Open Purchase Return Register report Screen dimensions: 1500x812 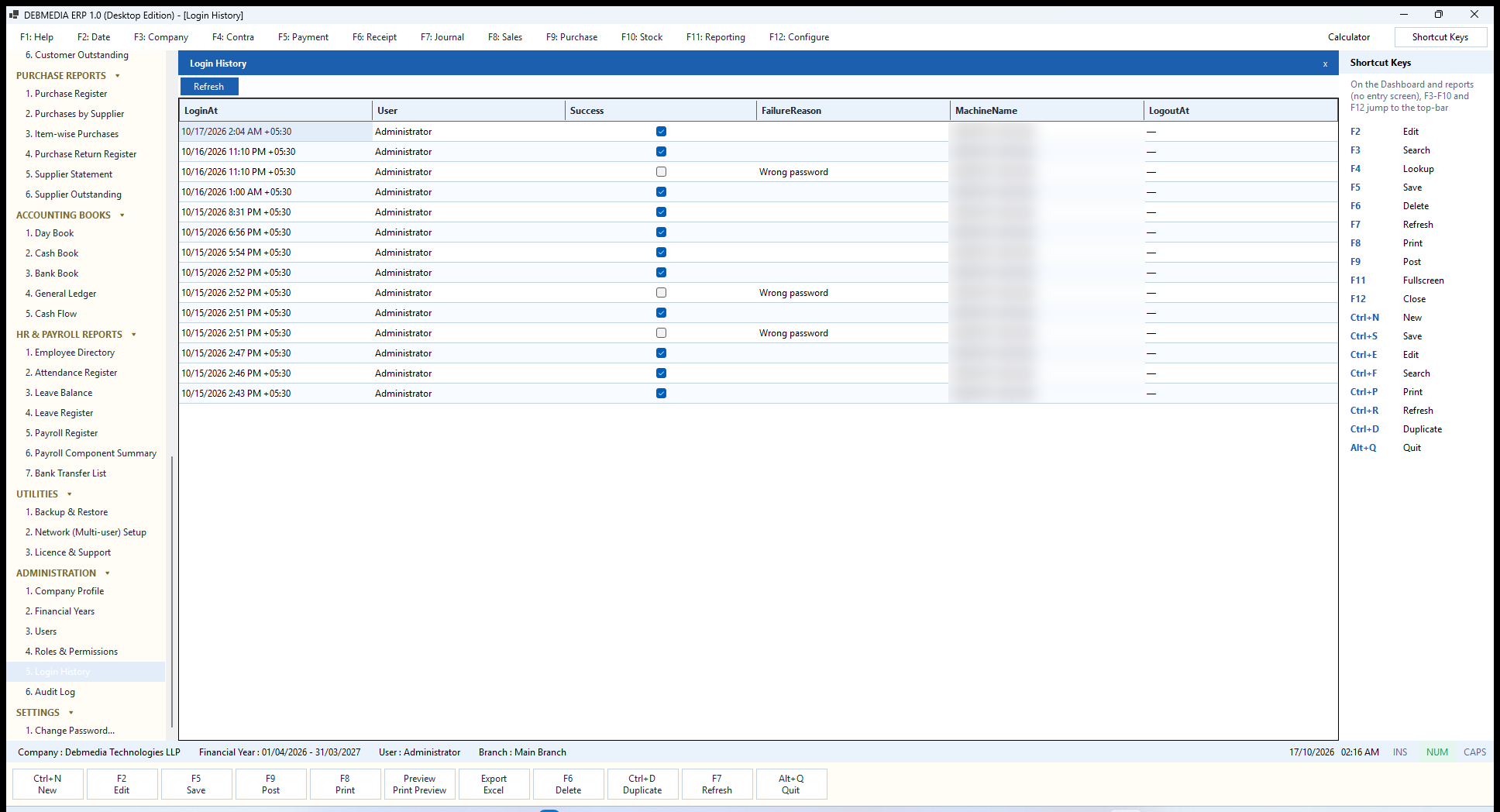click(81, 154)
